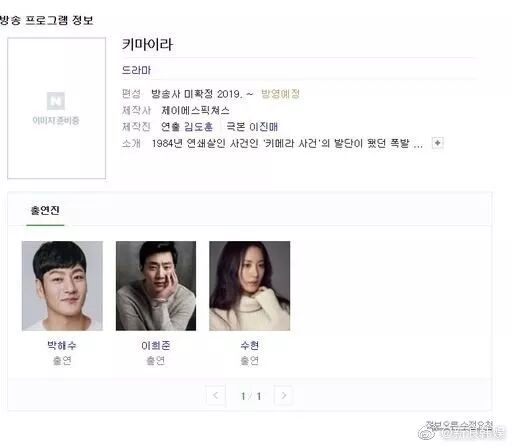Click the 이미지준비중 poster placeholder

coord(56,108)
